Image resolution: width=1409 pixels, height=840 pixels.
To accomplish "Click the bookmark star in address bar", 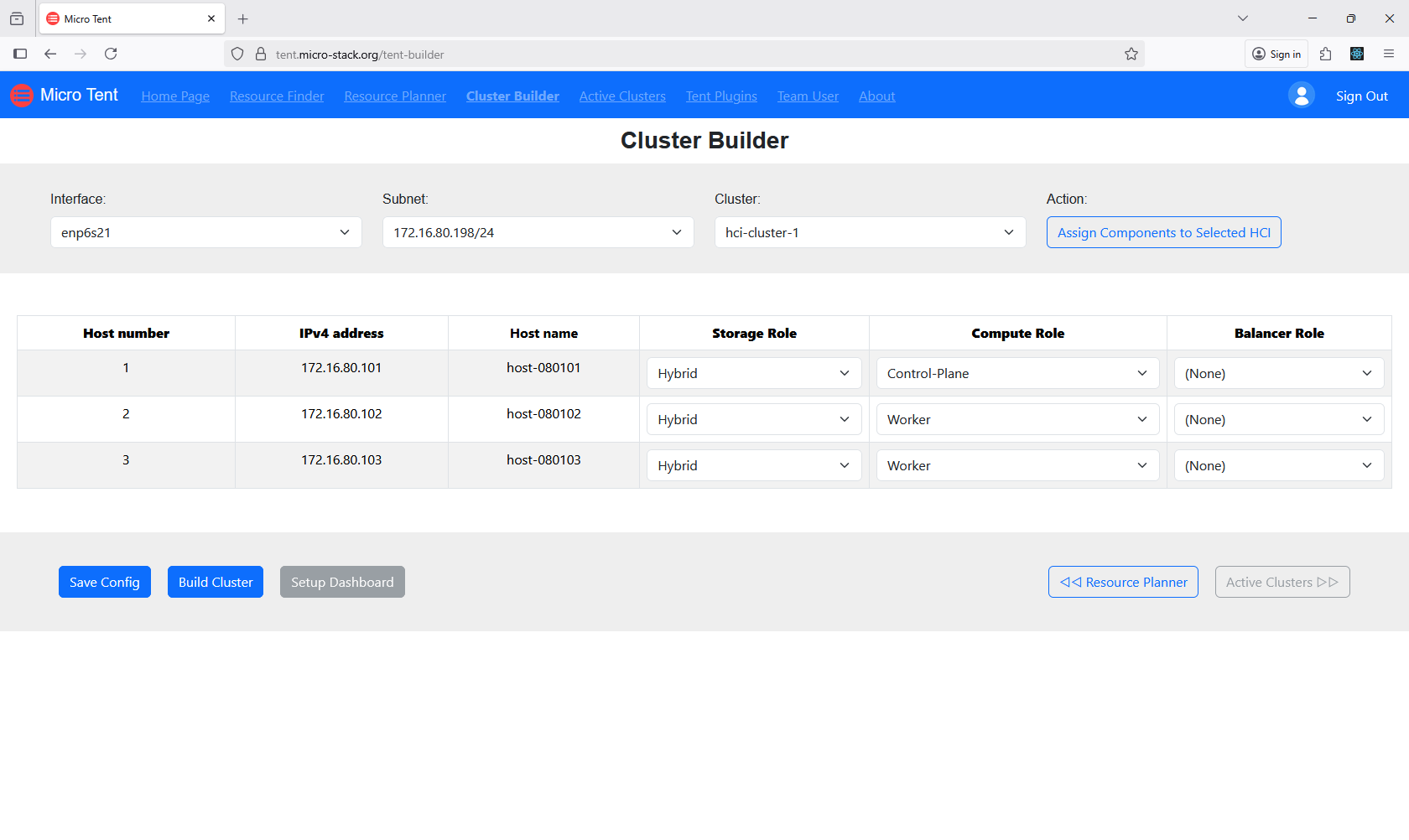I will pyautogui.click(x=1131, y=54).
